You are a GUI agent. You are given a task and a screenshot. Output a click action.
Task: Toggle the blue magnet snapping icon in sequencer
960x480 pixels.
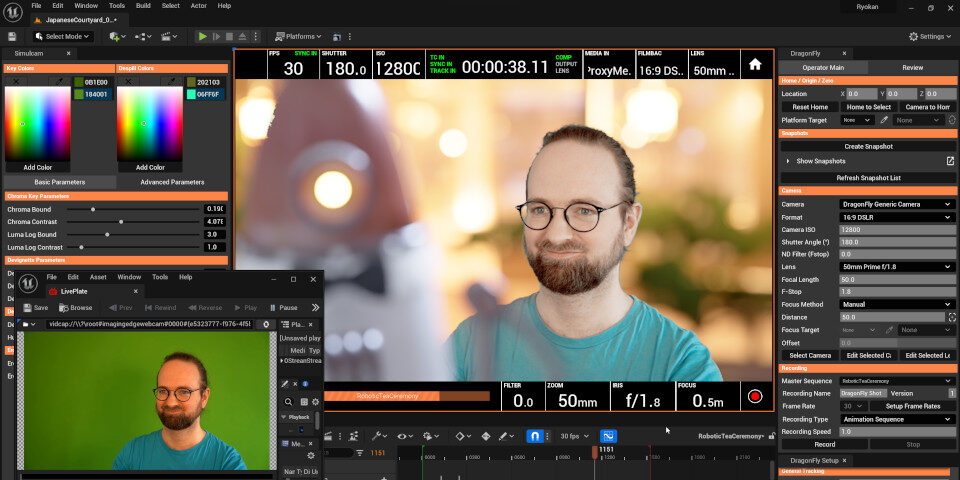click(x=534, y=437)
